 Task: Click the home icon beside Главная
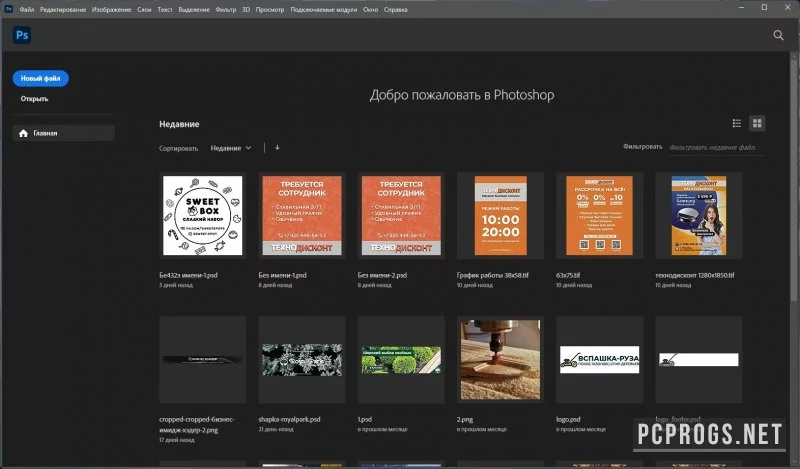(23, 133)
